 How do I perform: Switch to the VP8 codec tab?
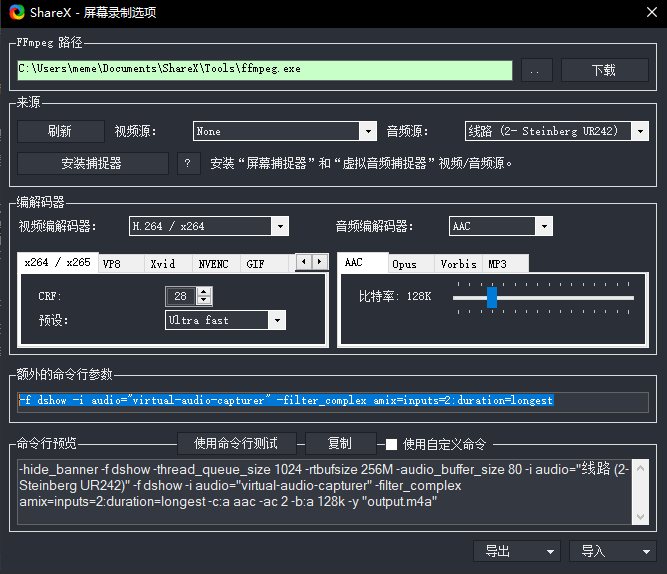(x=112, y=264)
